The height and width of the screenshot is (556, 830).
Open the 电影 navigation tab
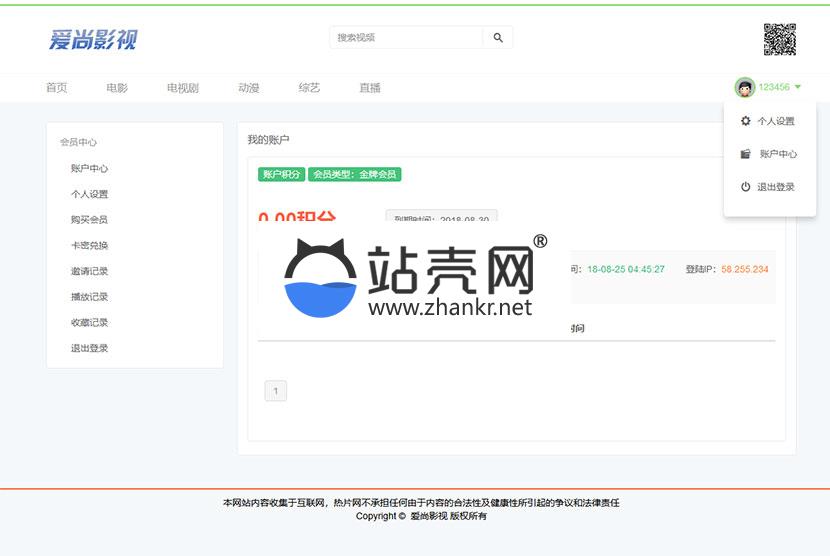tap(117, 88)
